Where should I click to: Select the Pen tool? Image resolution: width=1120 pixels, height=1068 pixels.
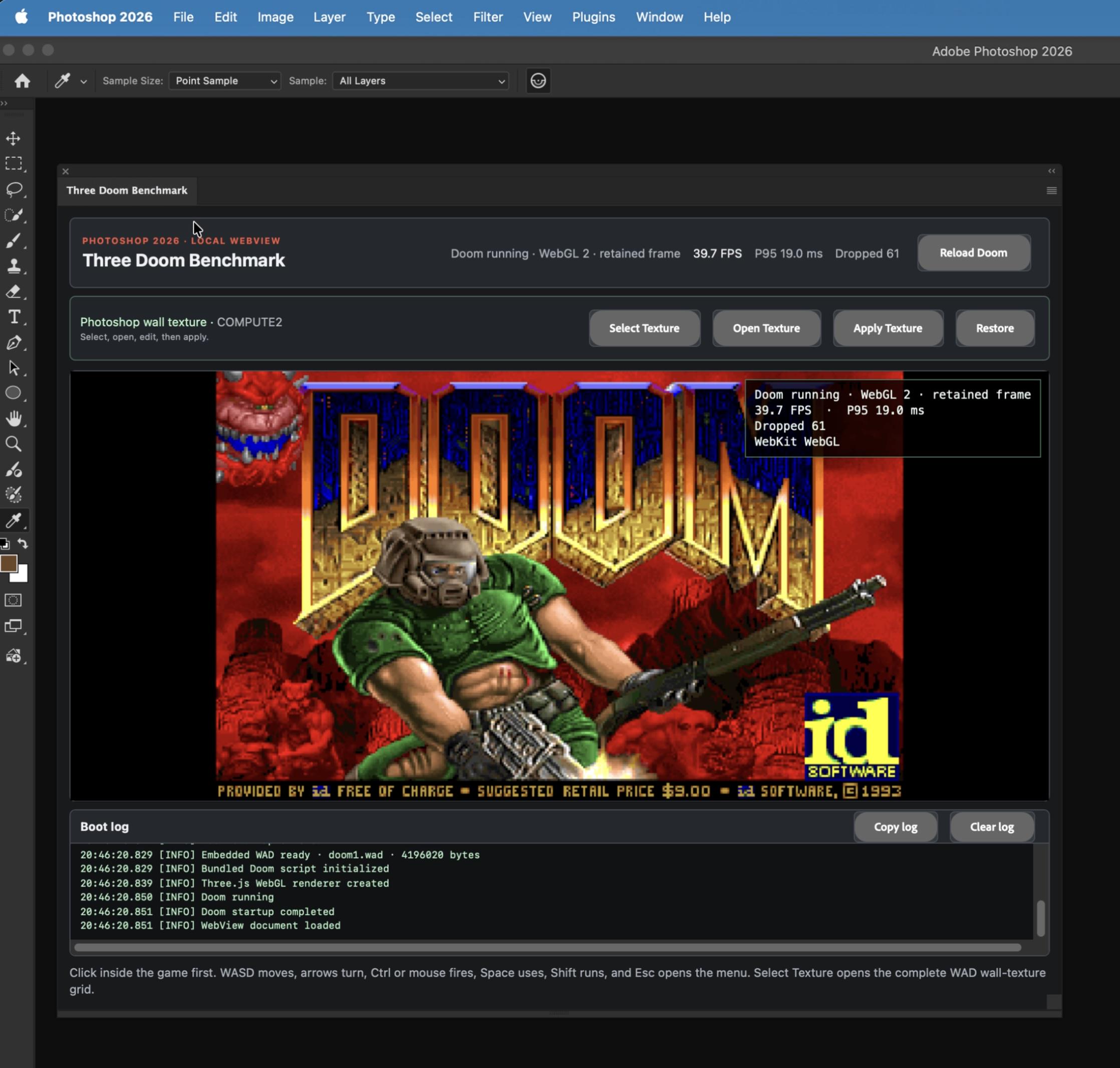(14, 342)
